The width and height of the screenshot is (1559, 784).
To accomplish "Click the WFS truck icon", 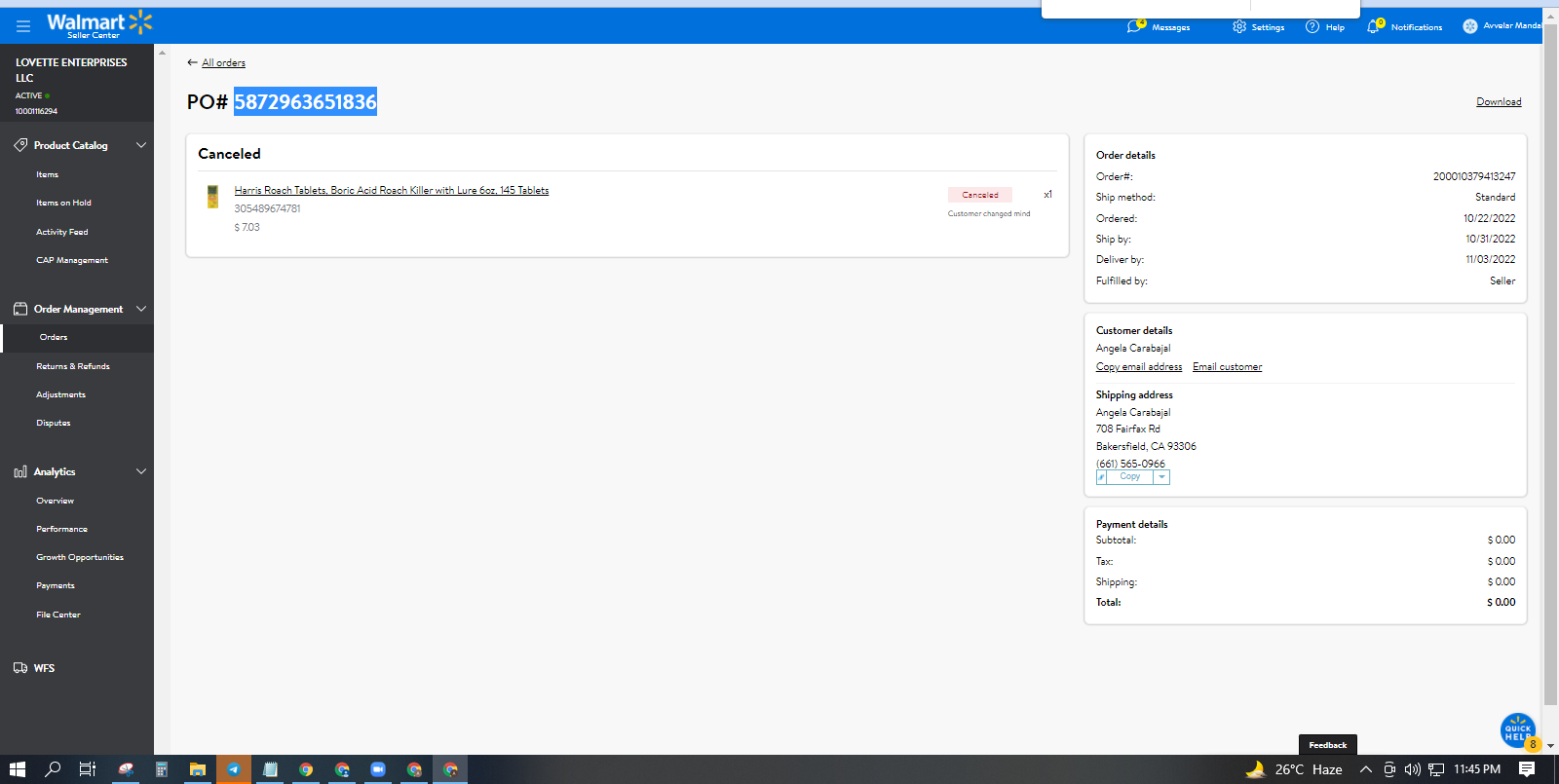I will 20,668.
